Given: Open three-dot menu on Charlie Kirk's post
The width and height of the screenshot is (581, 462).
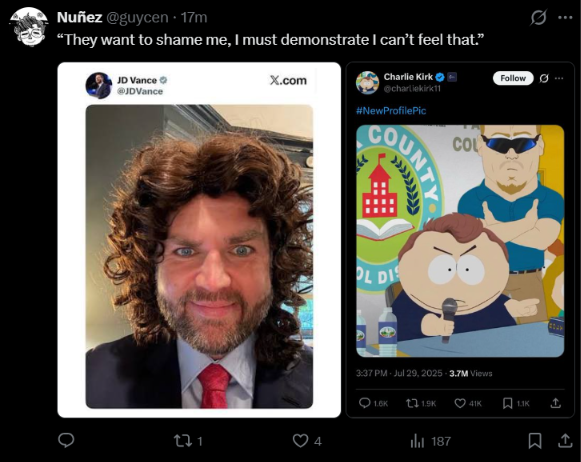Looking at the screenshot, I should pos(559,78).
